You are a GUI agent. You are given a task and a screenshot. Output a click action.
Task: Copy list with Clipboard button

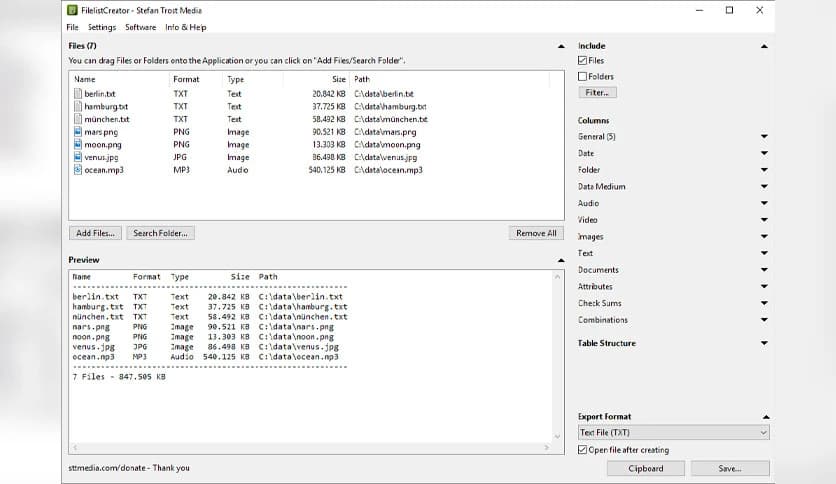tap(646, 469)
